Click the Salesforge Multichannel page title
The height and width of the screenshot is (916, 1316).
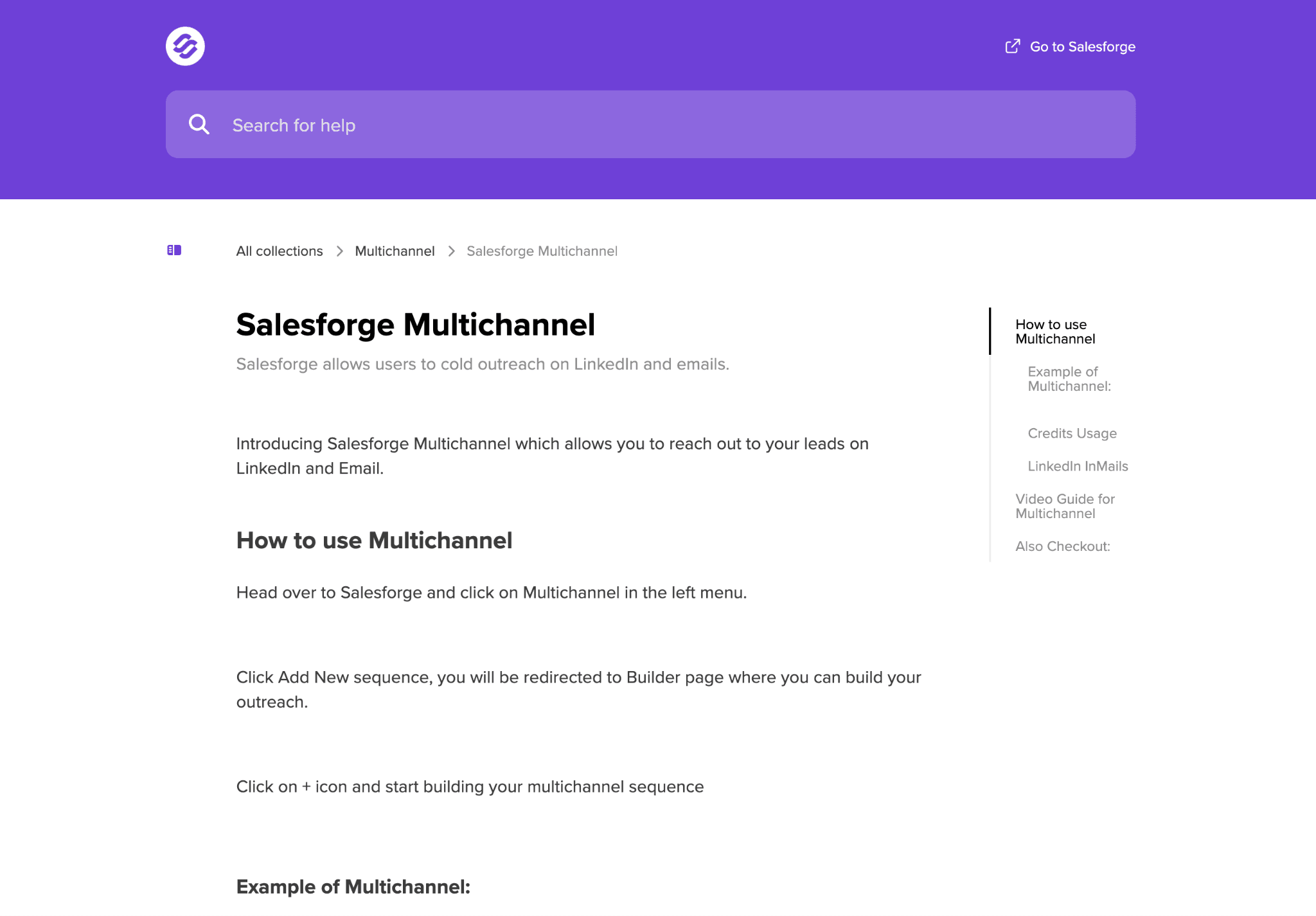click(x=415, y=325)
